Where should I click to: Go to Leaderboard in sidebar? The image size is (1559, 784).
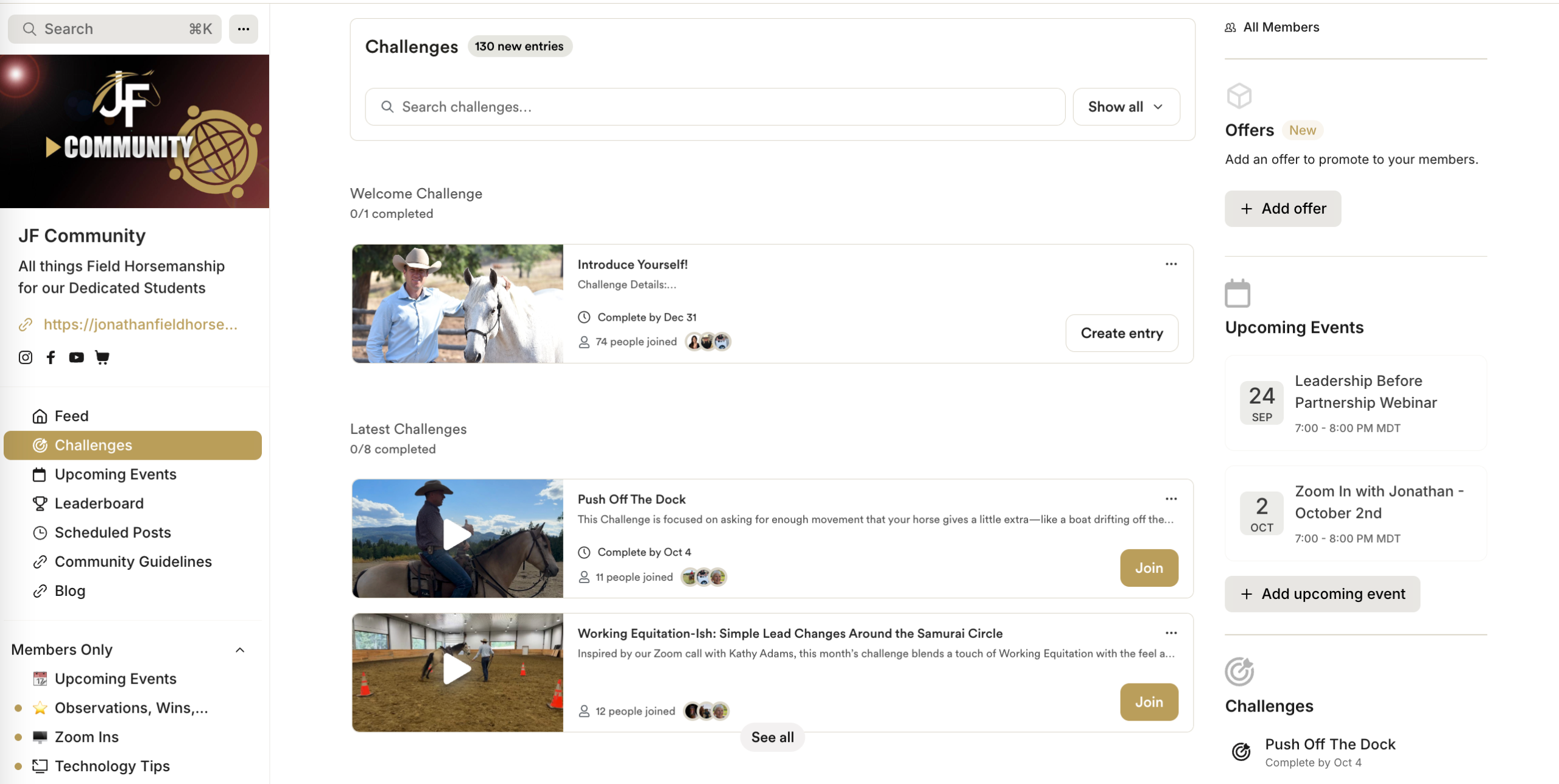(x=99, y=503)
